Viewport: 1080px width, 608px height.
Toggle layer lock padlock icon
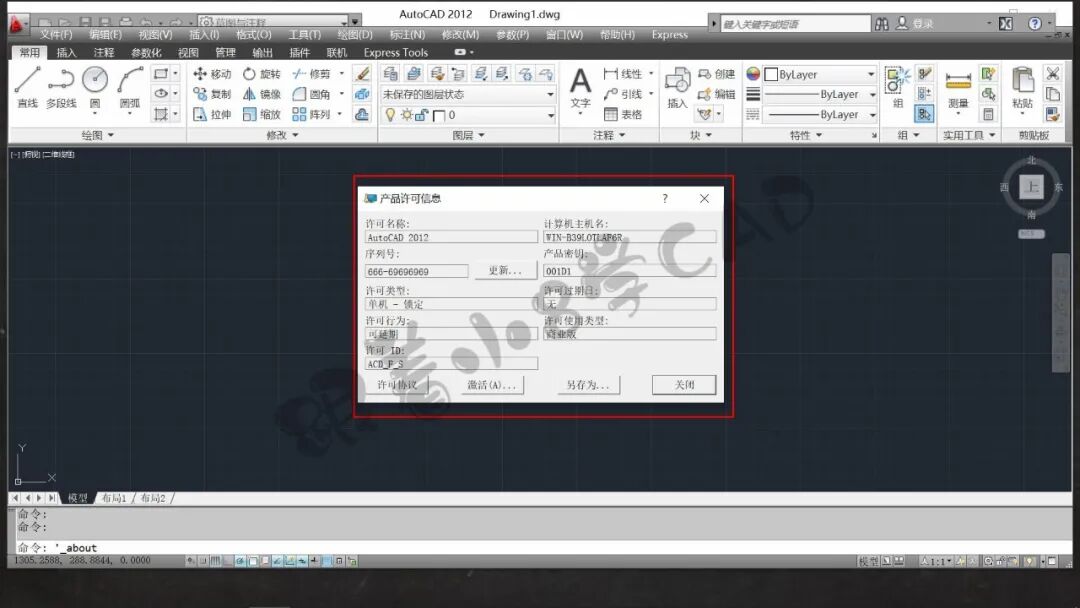tap(422, 115)
